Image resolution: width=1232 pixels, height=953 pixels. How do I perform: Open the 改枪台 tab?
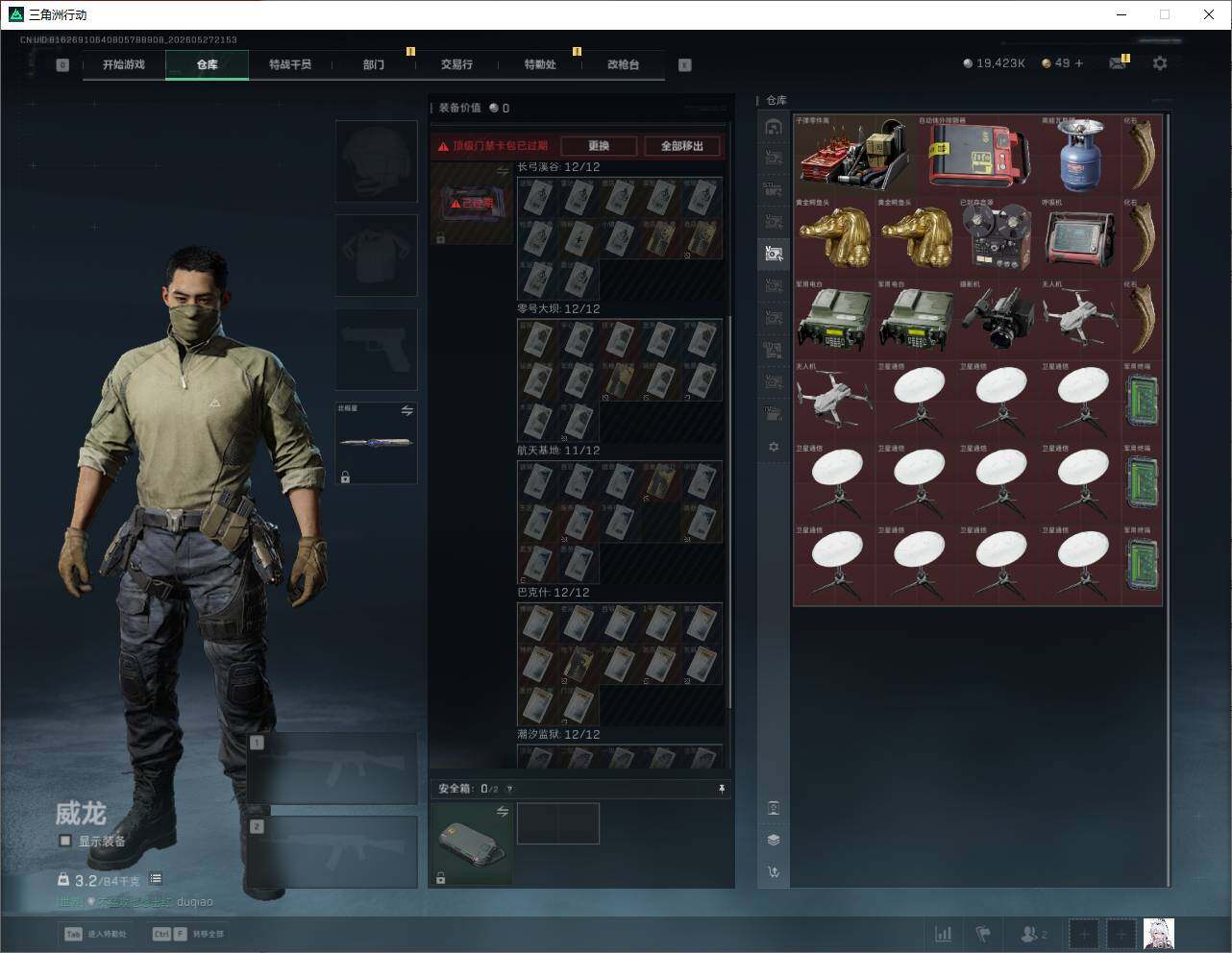coord(623,65)
